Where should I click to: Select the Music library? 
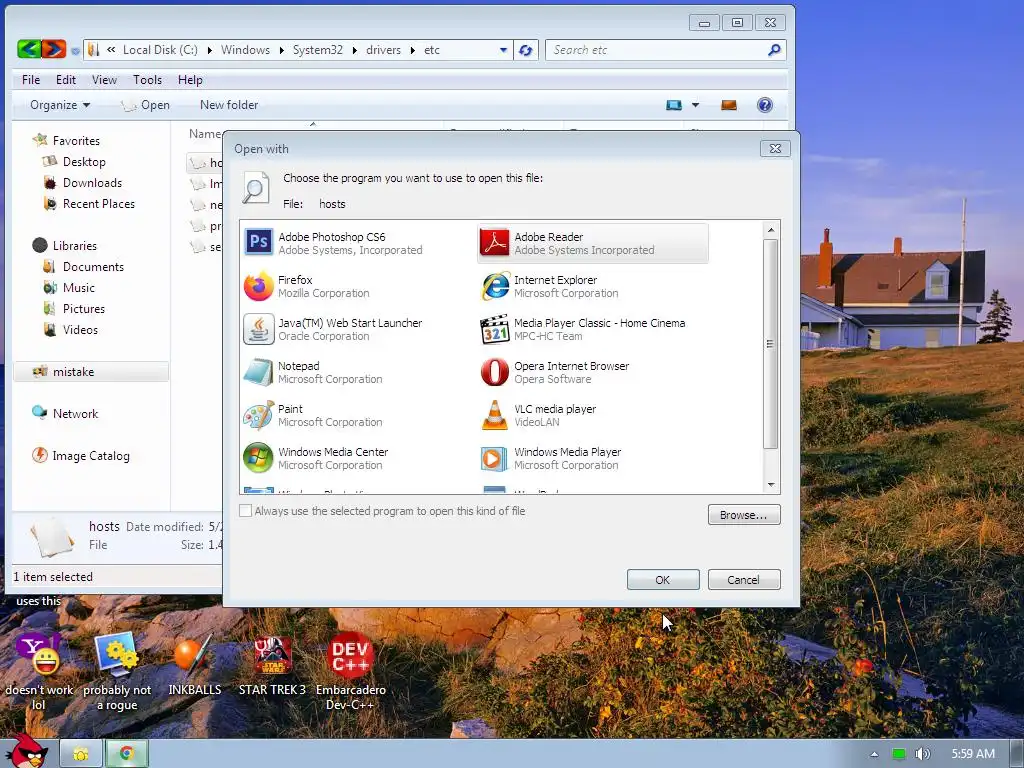click(x=78, y=287)
